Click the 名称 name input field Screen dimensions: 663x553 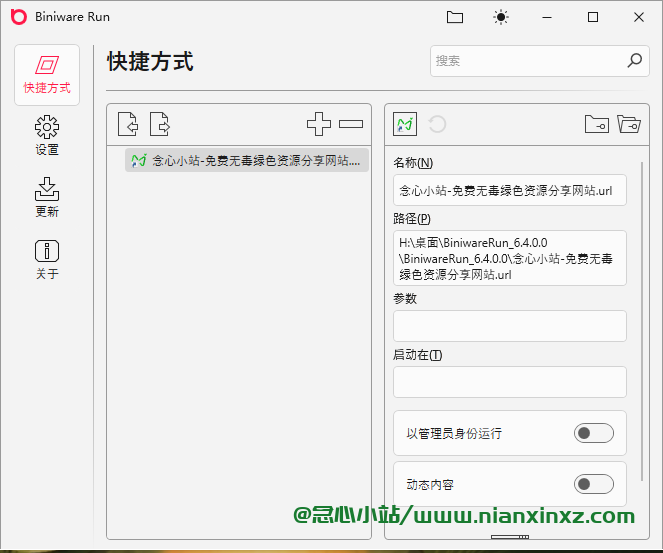pyautogui.click(x=510, y=190)
